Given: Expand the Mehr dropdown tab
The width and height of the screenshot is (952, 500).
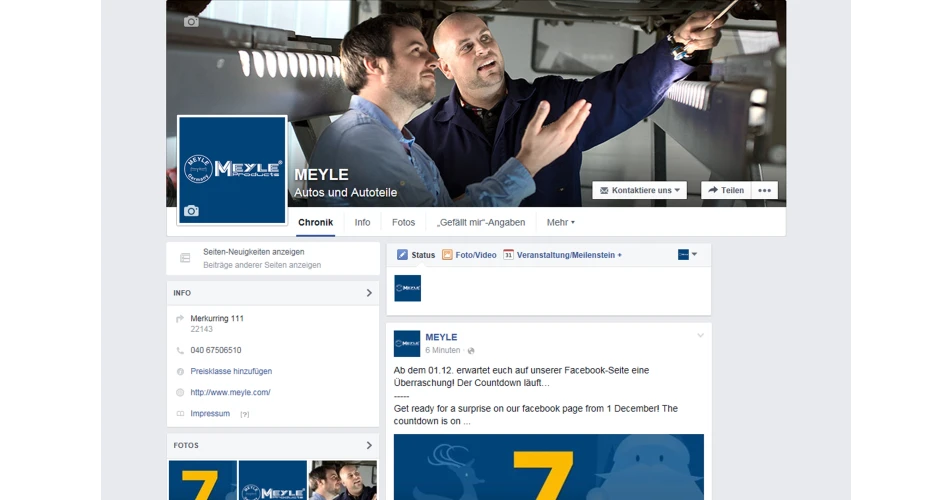Looking at the screenshot, I should (560, 222).
